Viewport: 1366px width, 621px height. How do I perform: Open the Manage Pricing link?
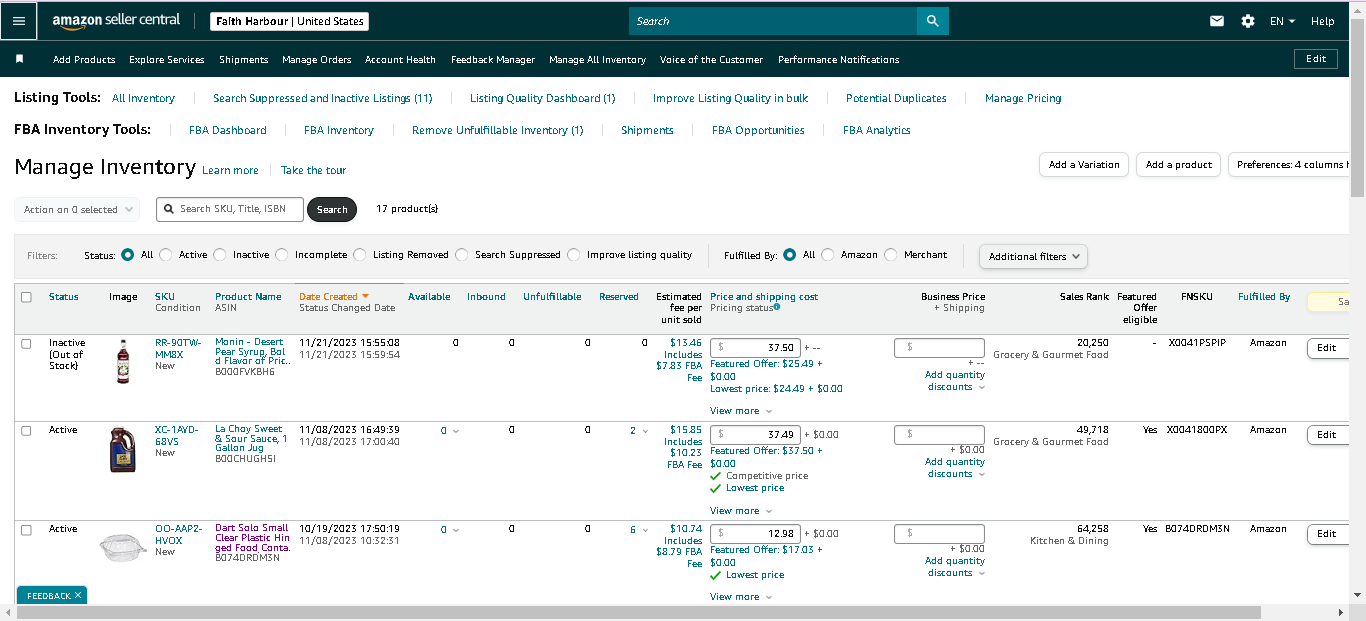1023,98
